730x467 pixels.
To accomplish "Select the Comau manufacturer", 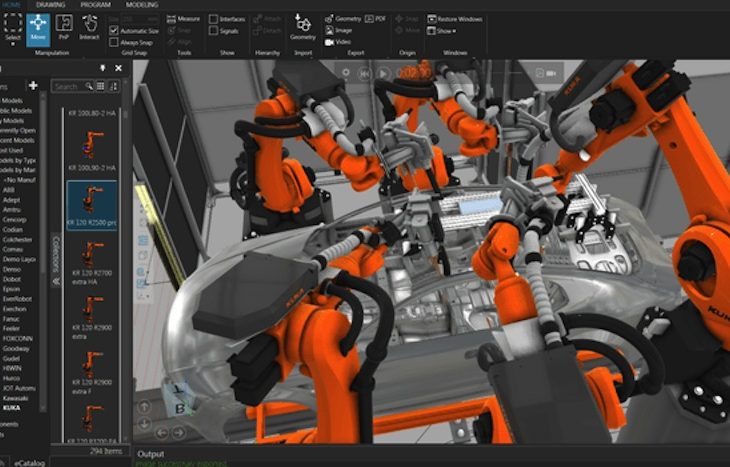I will pos(13,249).
